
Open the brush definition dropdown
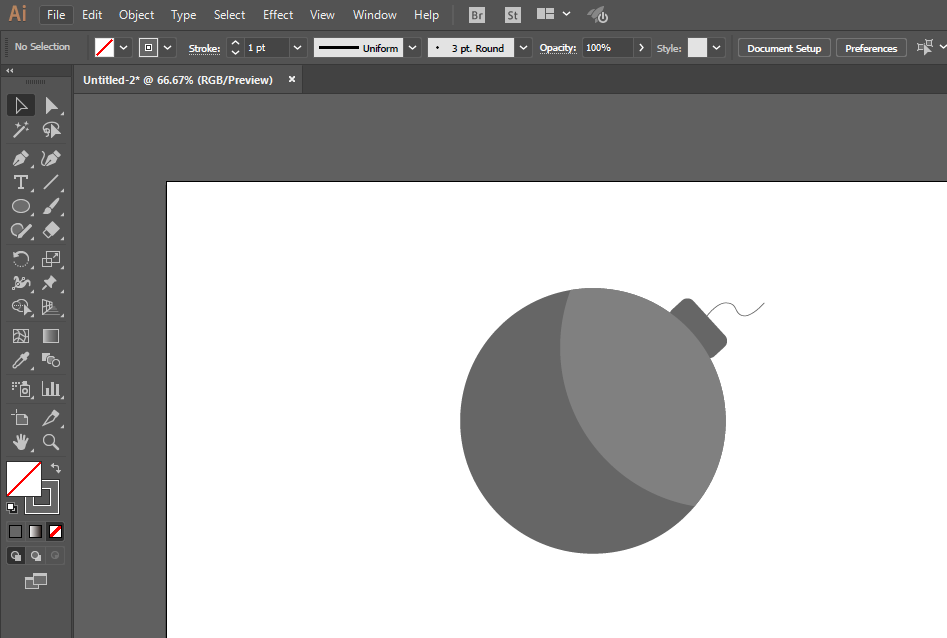tap(523, 48)
